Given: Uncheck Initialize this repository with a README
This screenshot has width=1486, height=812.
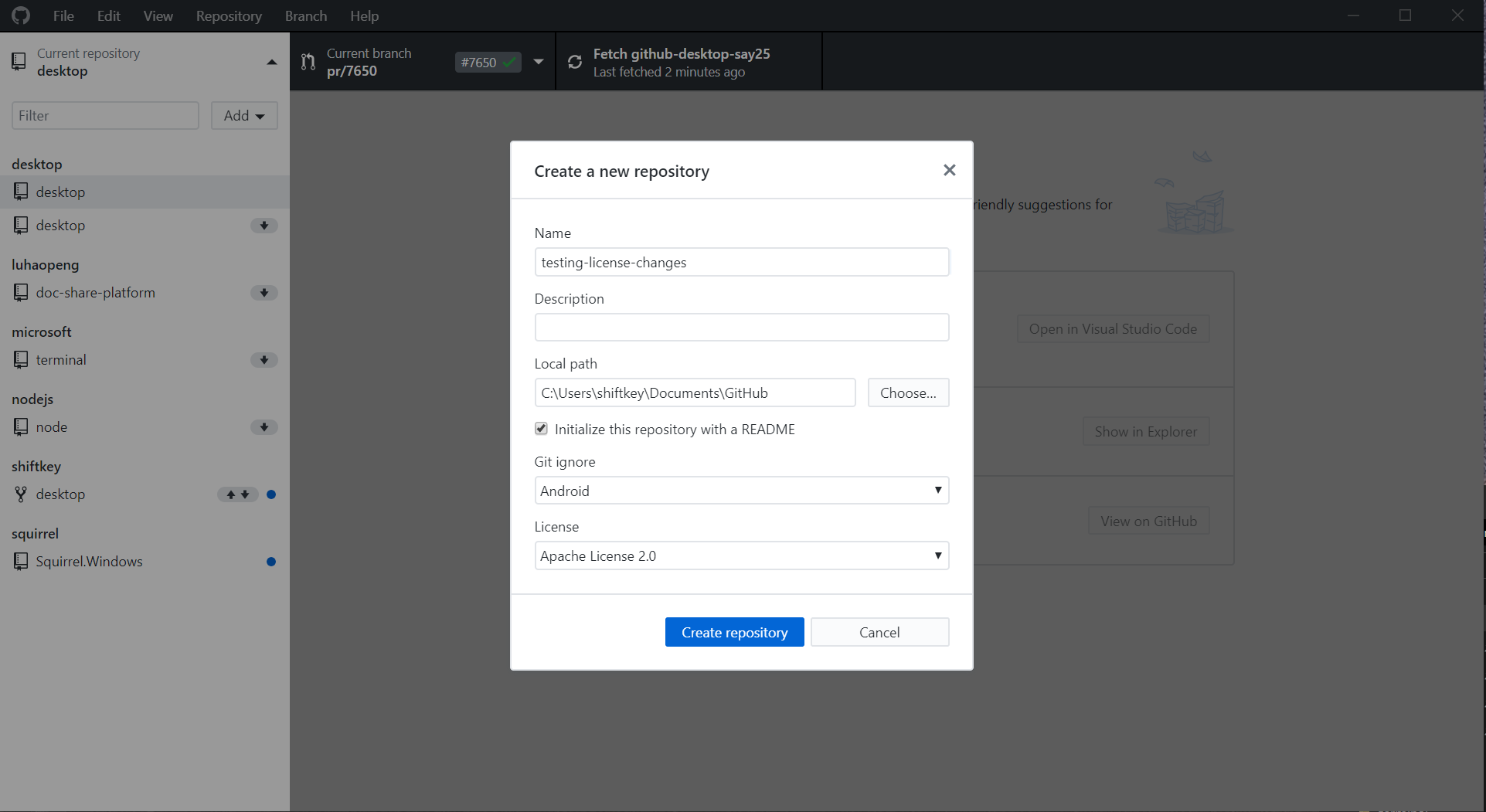Looking at the screenshot, I should [540, 428].
